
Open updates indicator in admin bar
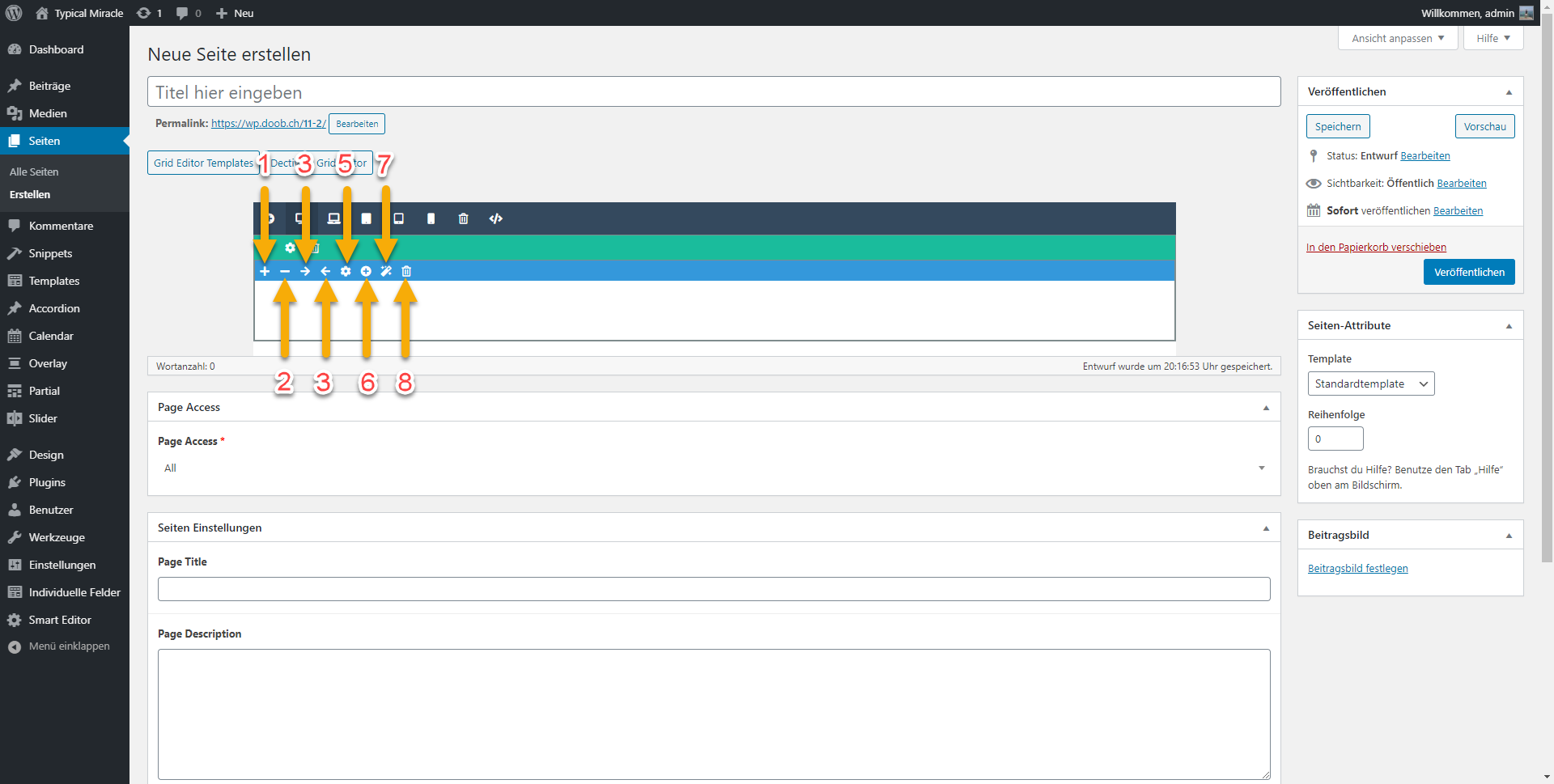coord(149,13)
